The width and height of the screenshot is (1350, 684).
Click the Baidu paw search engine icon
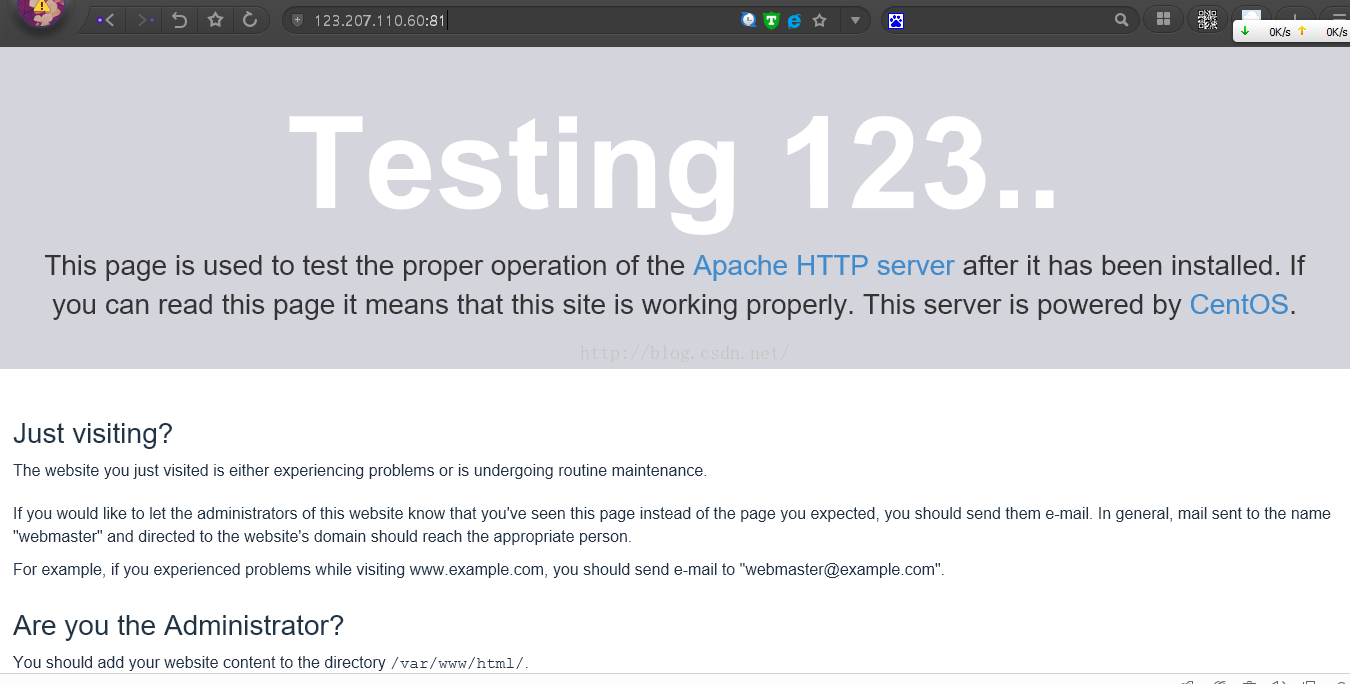tap(896, 20)
